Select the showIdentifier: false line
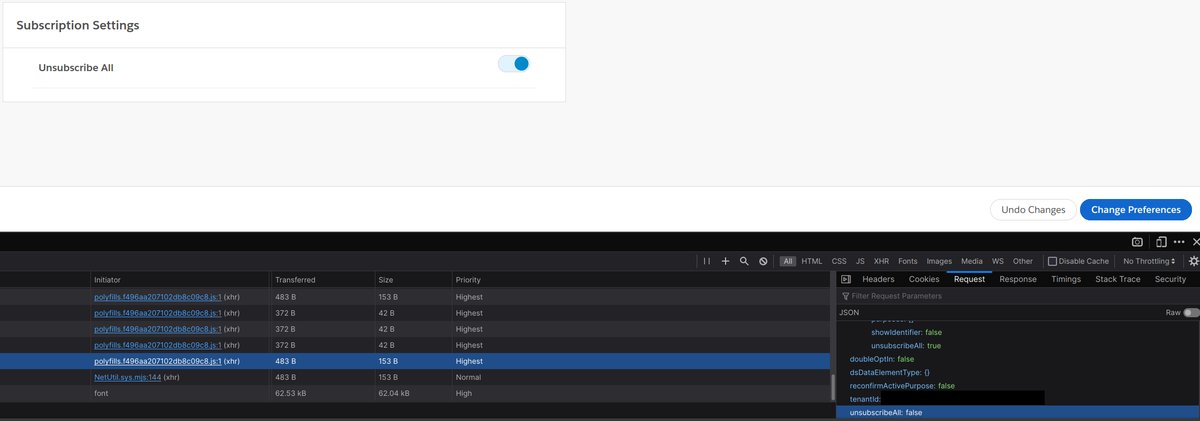Viewport: 1200px width, 421px height. (906, 332)
